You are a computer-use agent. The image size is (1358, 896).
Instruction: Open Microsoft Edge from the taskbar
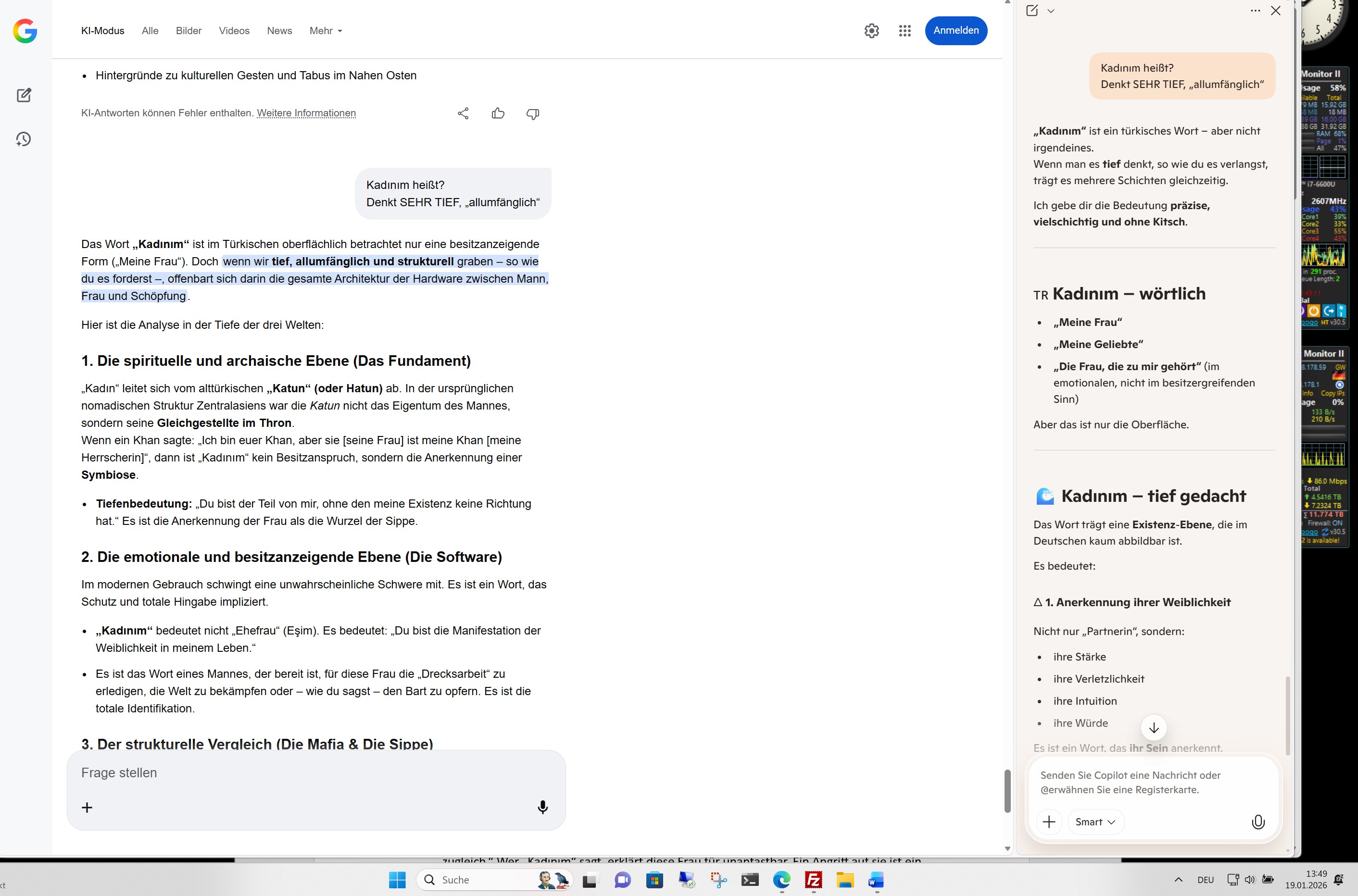781,880
